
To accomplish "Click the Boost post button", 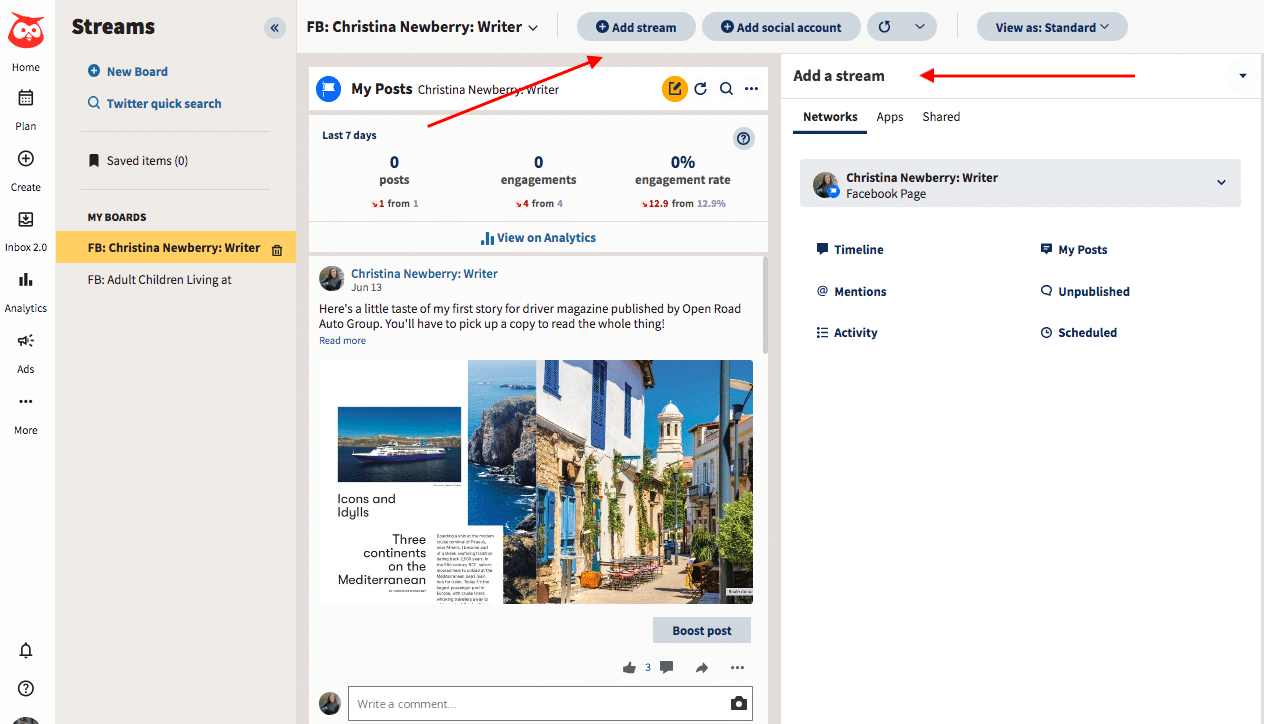I will click(702, 631).
